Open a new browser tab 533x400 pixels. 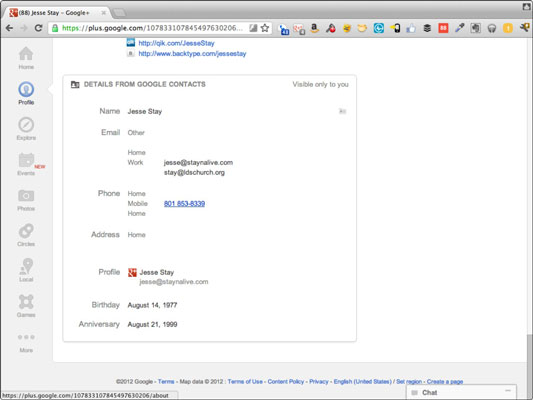click(119, 13)
